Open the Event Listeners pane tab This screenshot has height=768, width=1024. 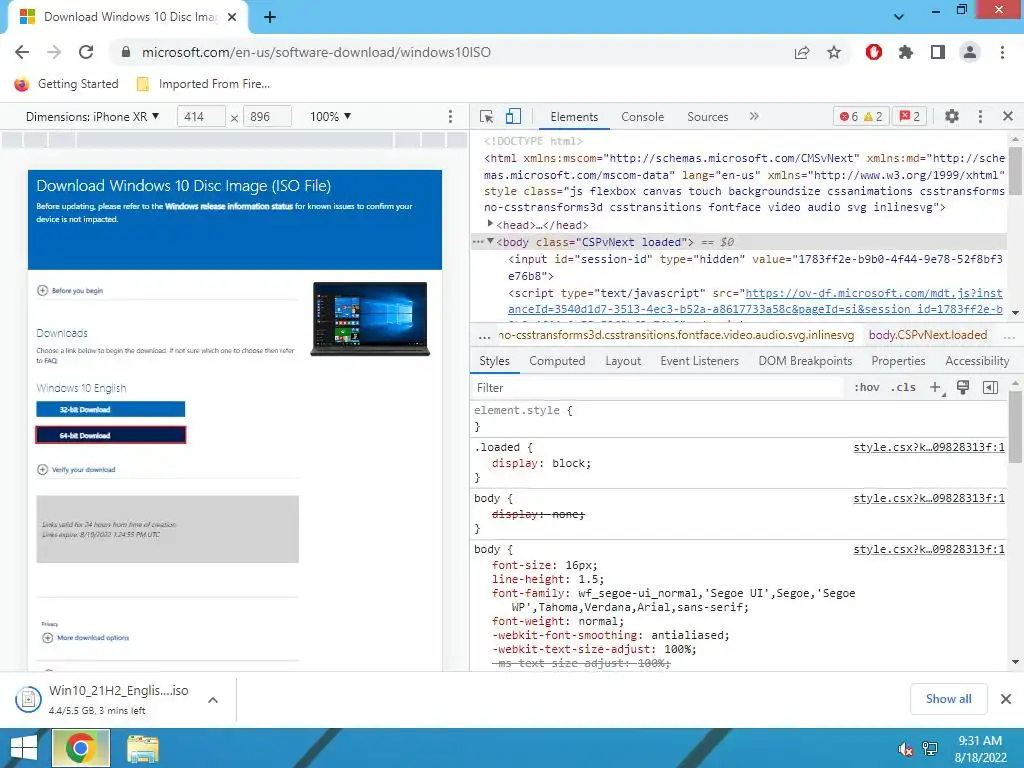click(699, 361)
